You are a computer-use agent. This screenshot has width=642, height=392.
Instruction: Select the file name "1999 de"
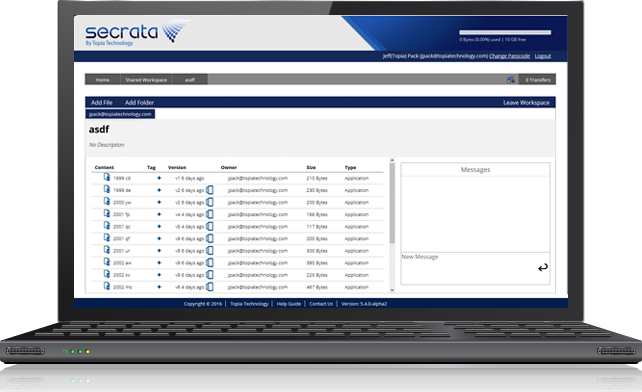[x=122, y=190]
